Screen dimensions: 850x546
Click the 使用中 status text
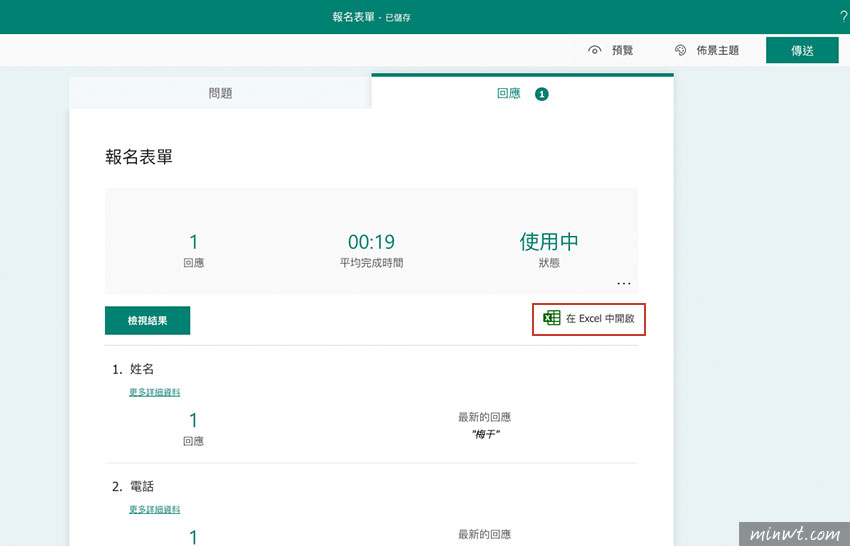(549, 242)
